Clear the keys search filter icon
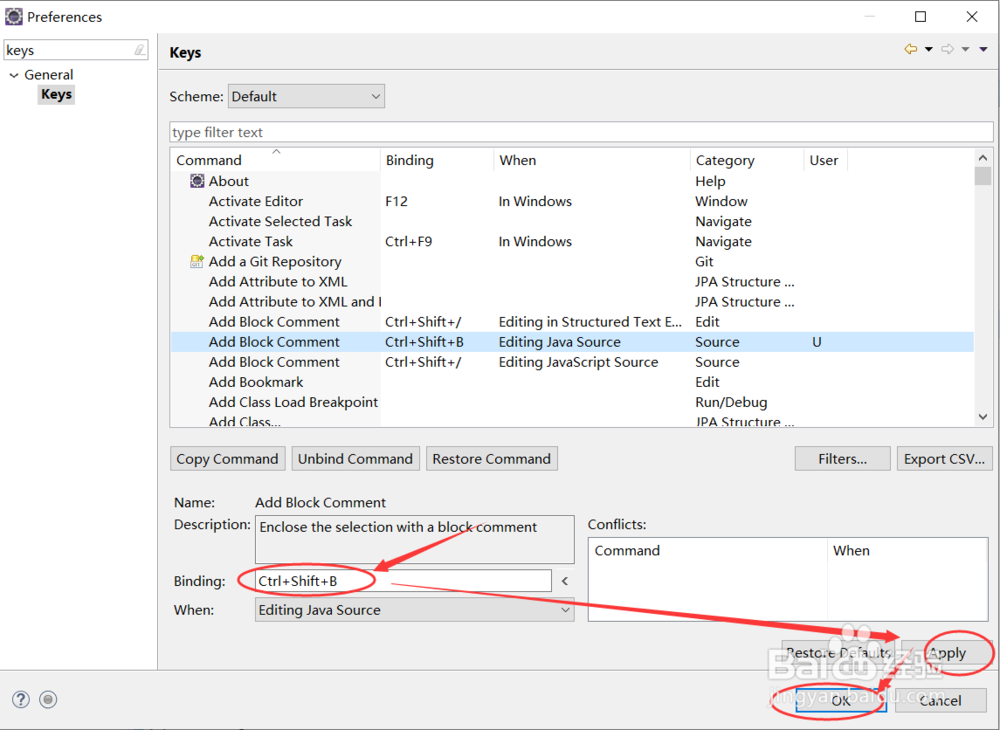 tap(140, 50)
